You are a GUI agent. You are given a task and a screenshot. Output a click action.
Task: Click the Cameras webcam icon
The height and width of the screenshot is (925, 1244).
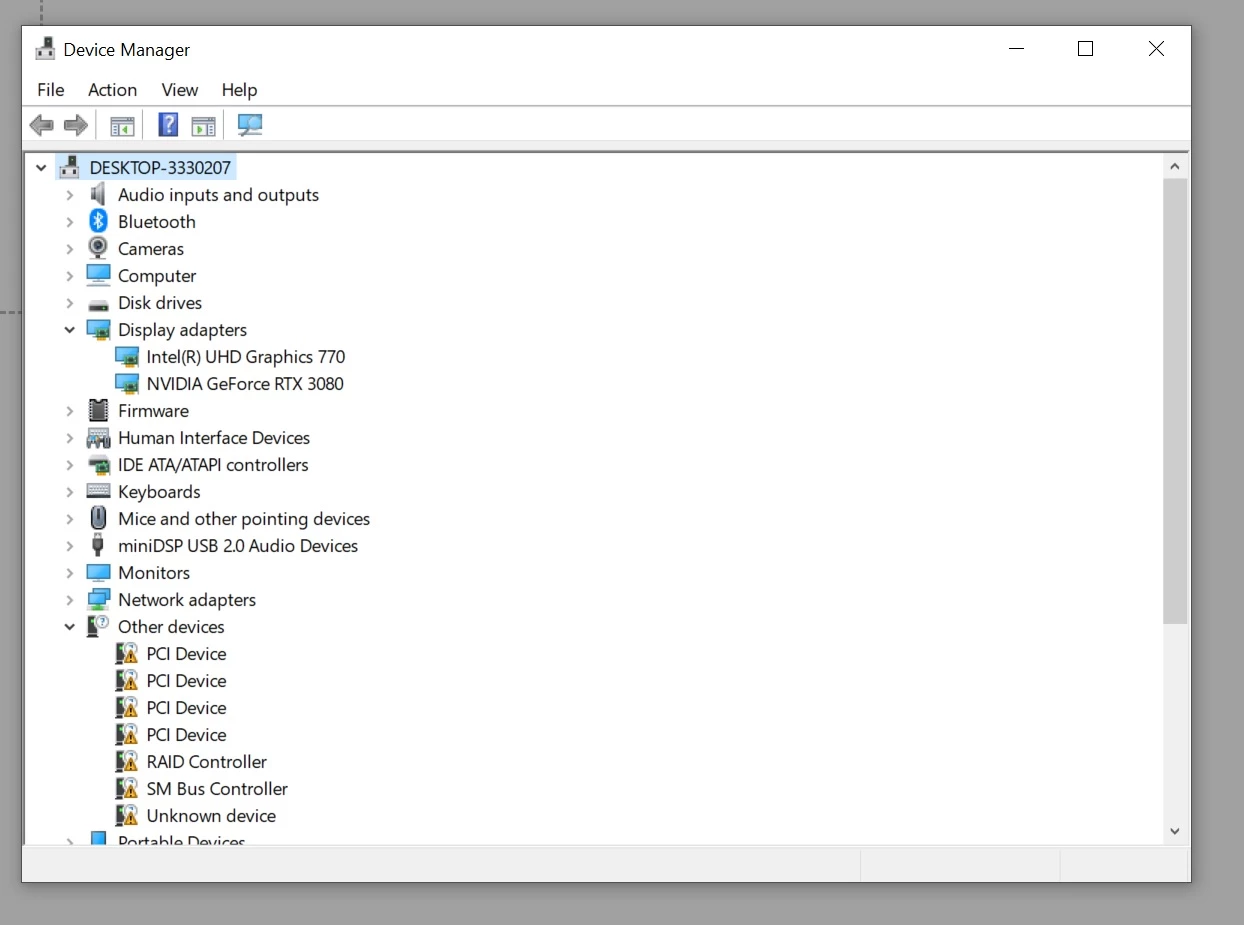pos(98,248)
